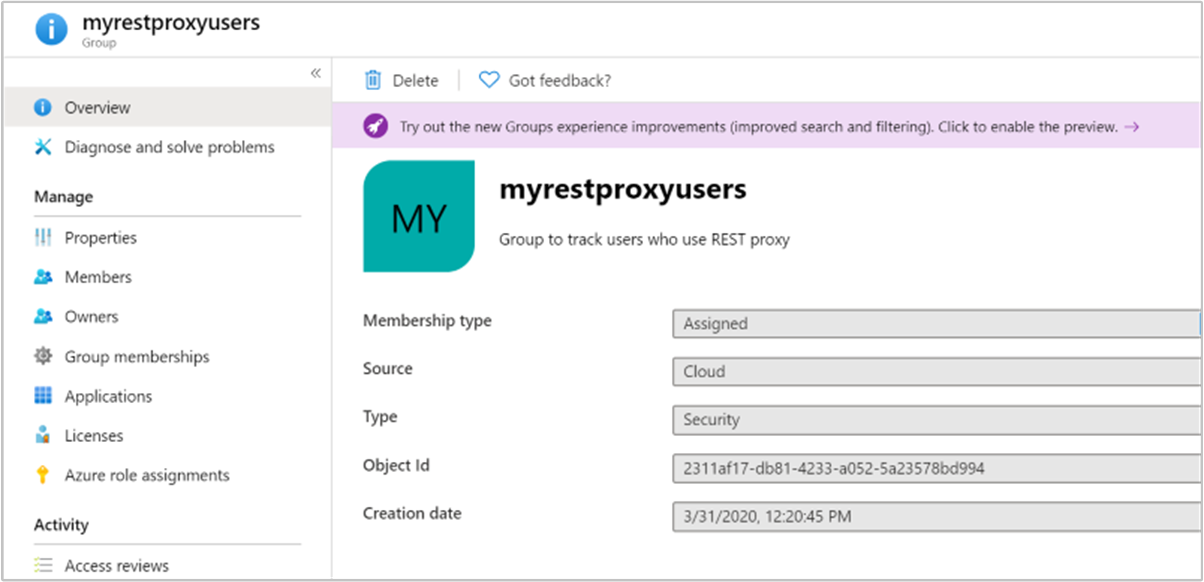1204x582 pixels.
Task: Click the Applications grid icon
Action: (43, 396)
